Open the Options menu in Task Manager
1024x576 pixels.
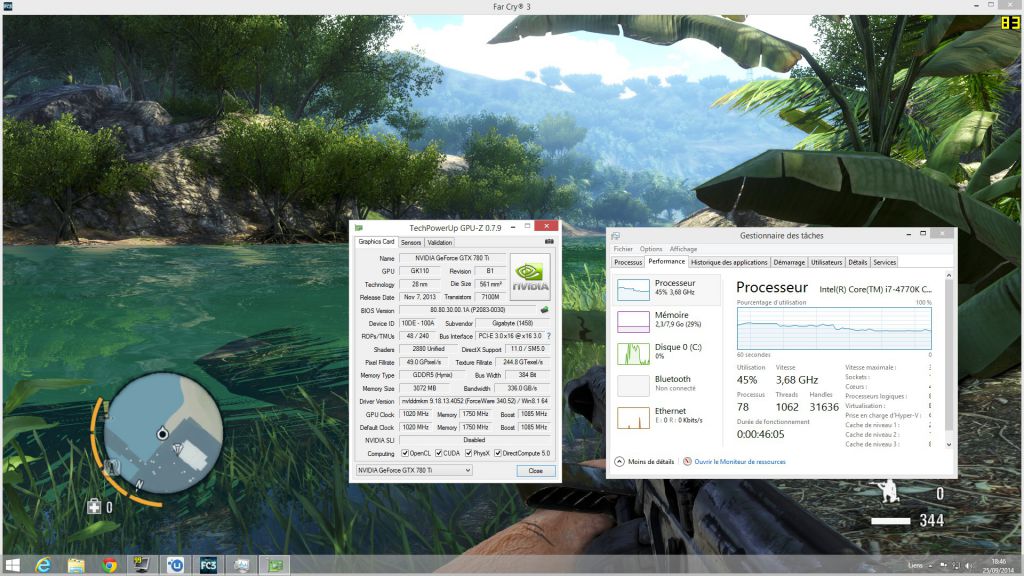coord(651,249)
